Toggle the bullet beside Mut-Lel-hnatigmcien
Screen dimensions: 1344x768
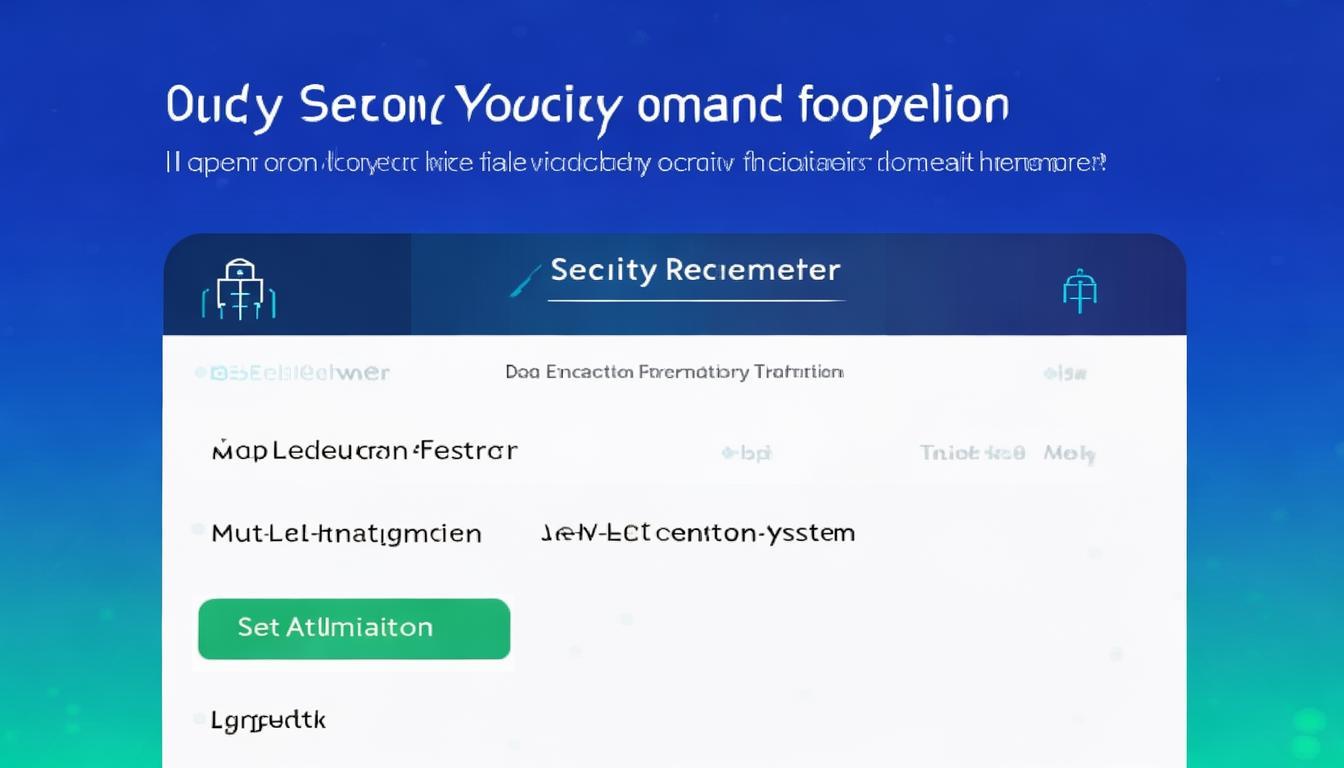click(x=198, y=529)
